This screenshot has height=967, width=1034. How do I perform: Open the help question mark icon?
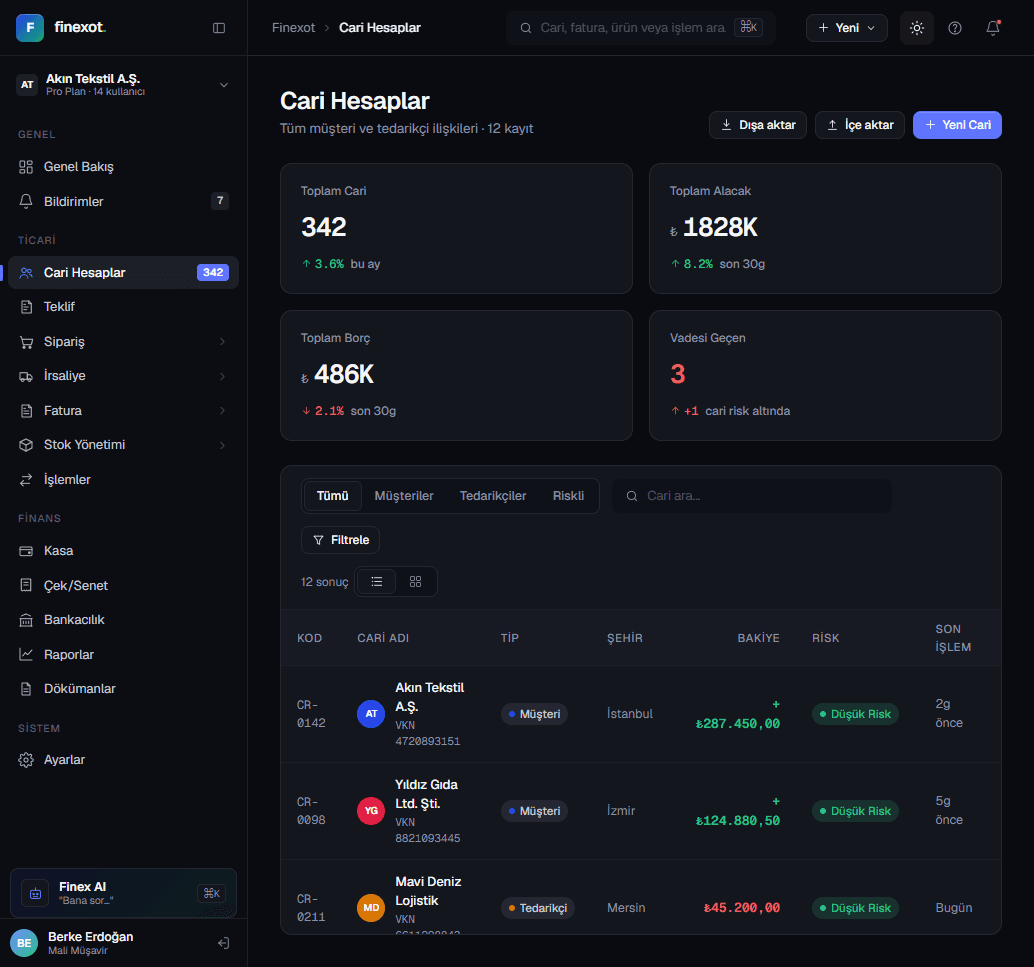point(955,28)
